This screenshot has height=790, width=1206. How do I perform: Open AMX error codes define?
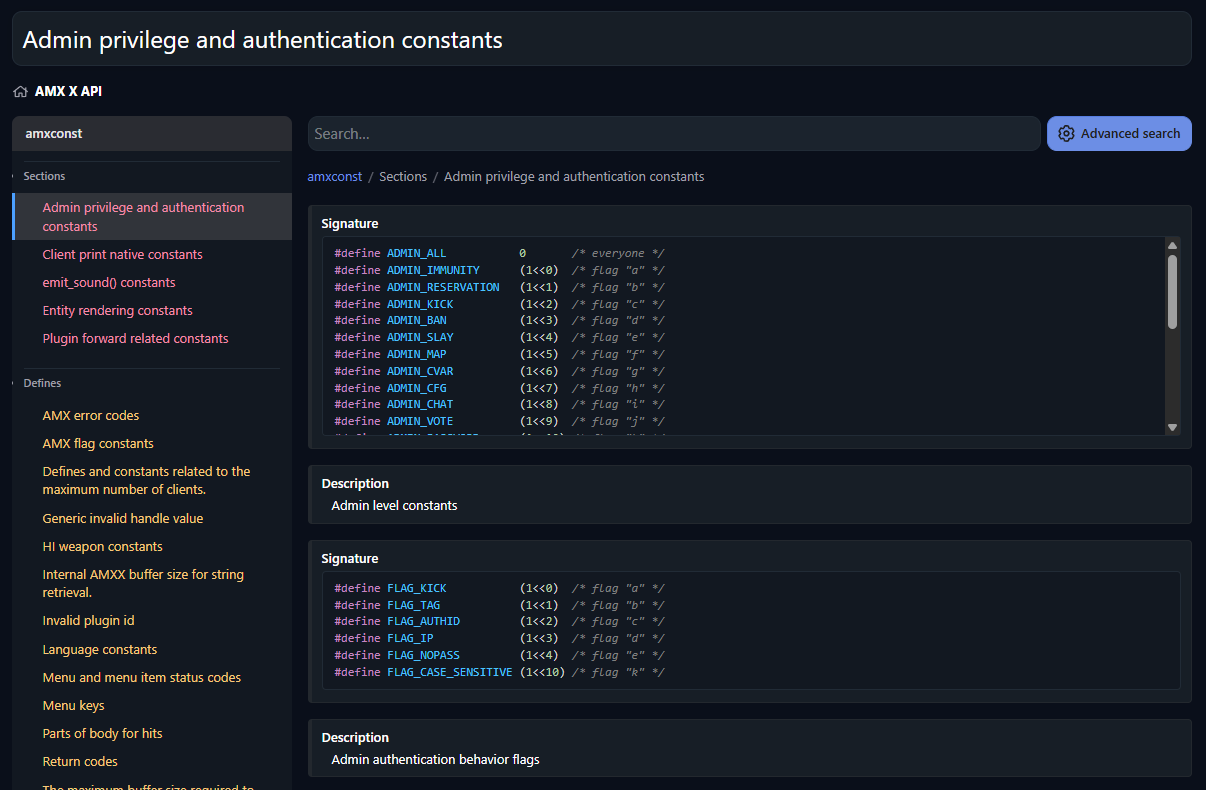(x=91, y=416)
